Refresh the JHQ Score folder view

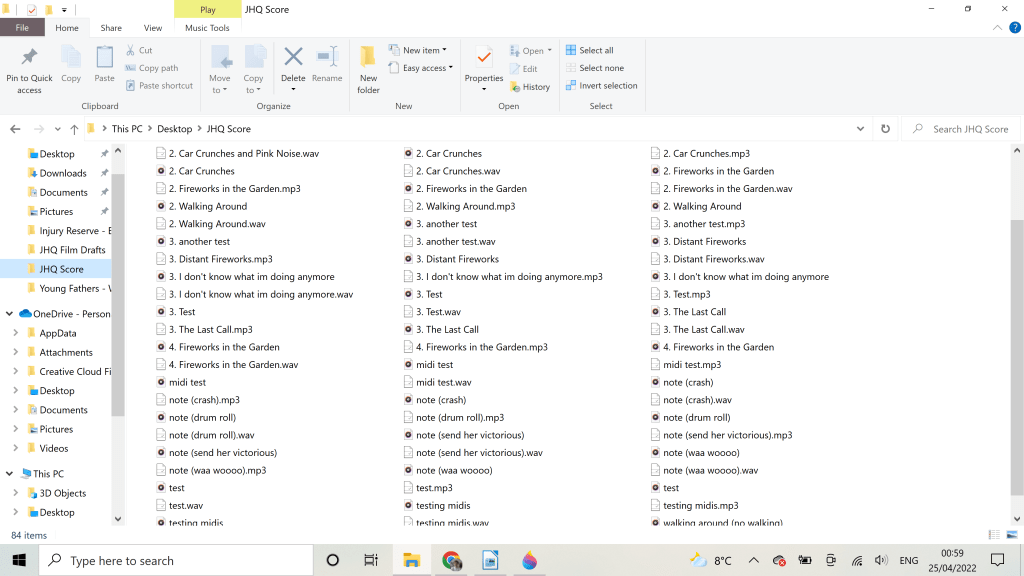pos(885,129)
